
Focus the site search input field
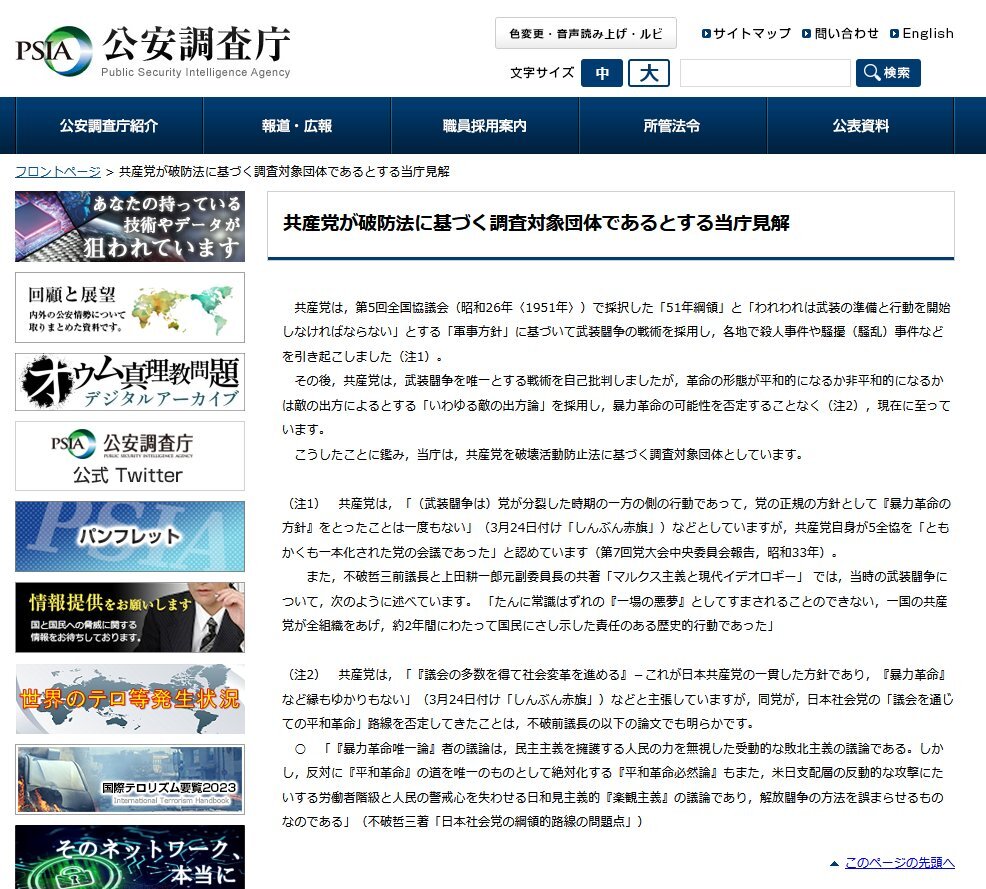[765, 73]
